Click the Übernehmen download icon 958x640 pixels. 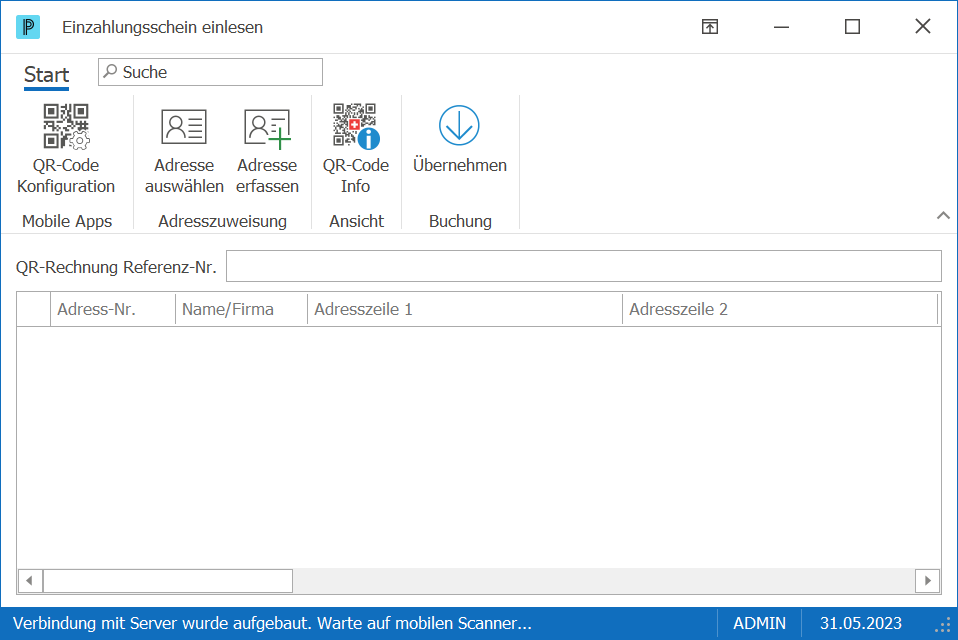pyautogui.click(x=459, y=125)
